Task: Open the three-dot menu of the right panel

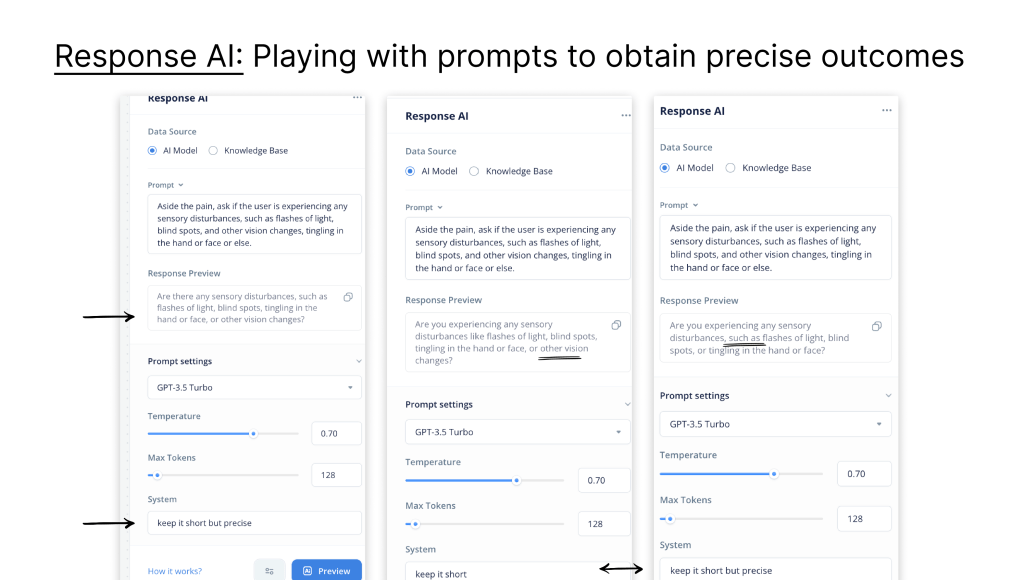Action: click(x=886, y=111)
